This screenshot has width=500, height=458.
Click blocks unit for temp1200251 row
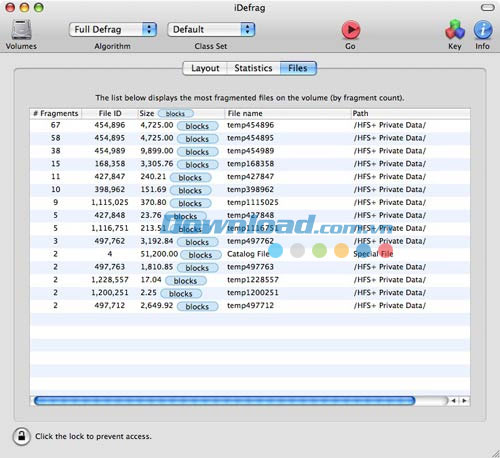click(181, 294)
